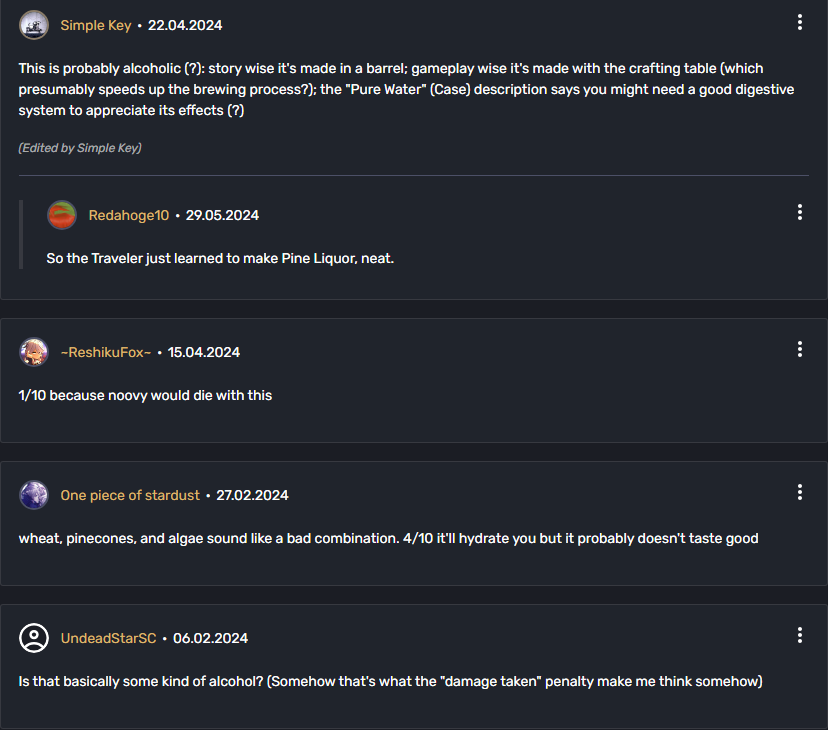Viewport: 828px width, 730px height.
Task: Open kebab menu for stardust's comment
Action: coord(799,492)
